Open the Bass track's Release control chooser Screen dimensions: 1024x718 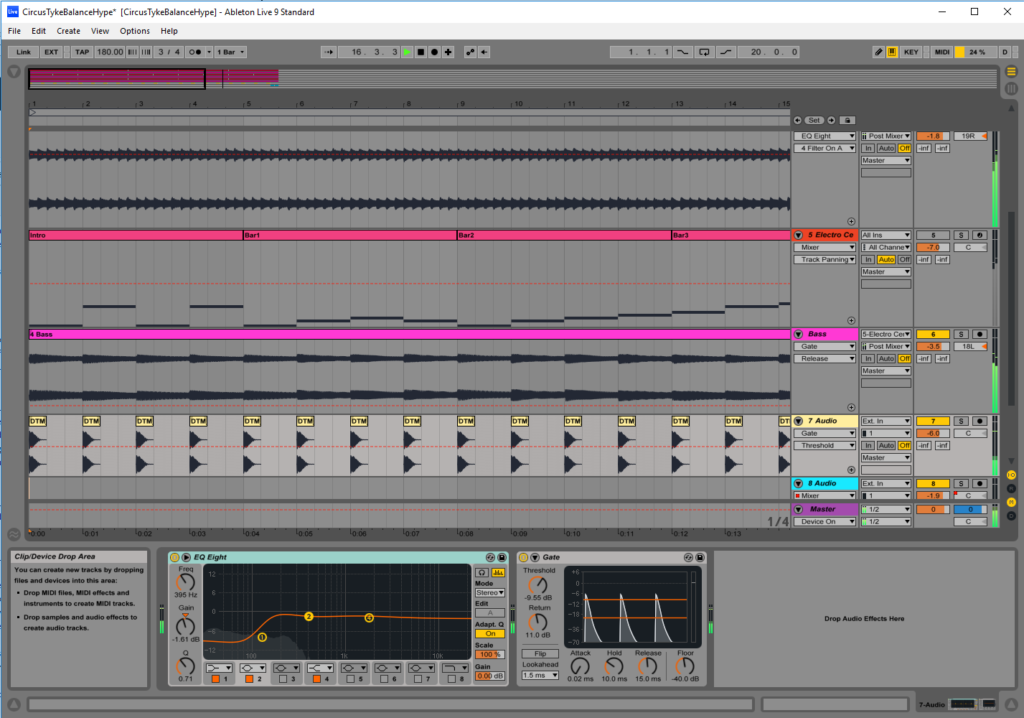[825, 359]
